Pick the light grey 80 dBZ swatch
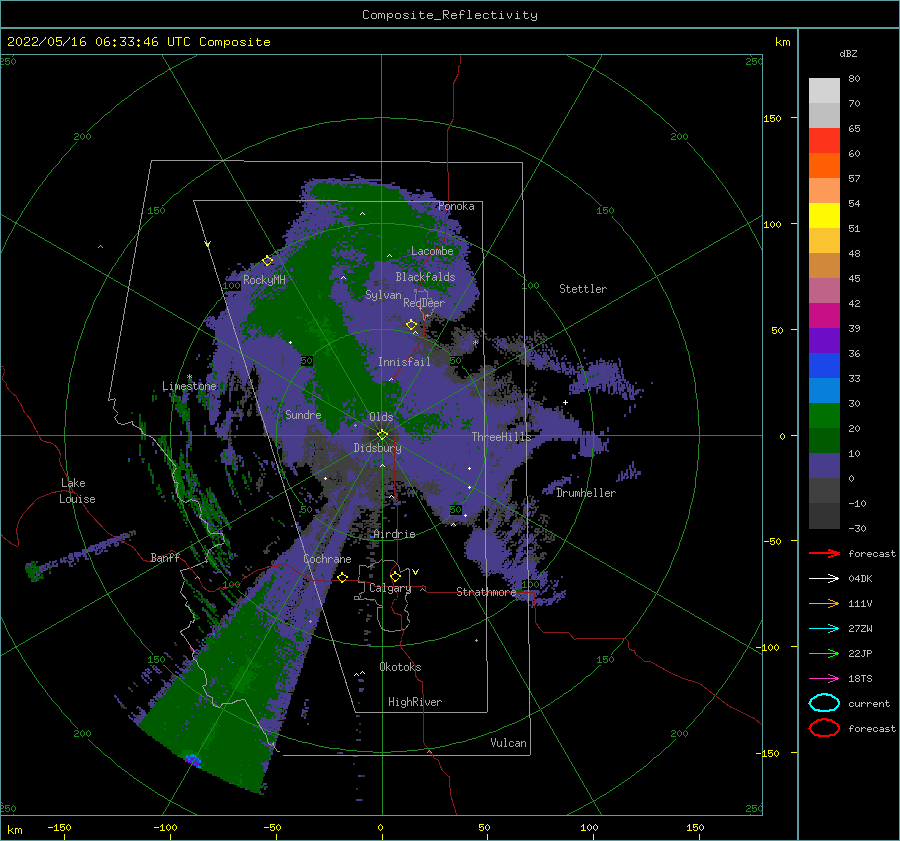The height and width of the screenshot is (841, 900). click(824, 90)
